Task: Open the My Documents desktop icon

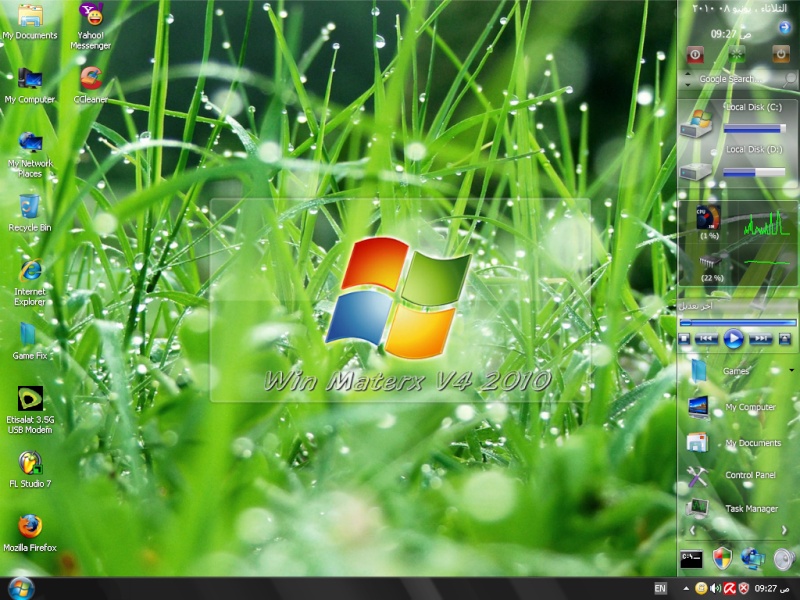Action: coord(30,21)
